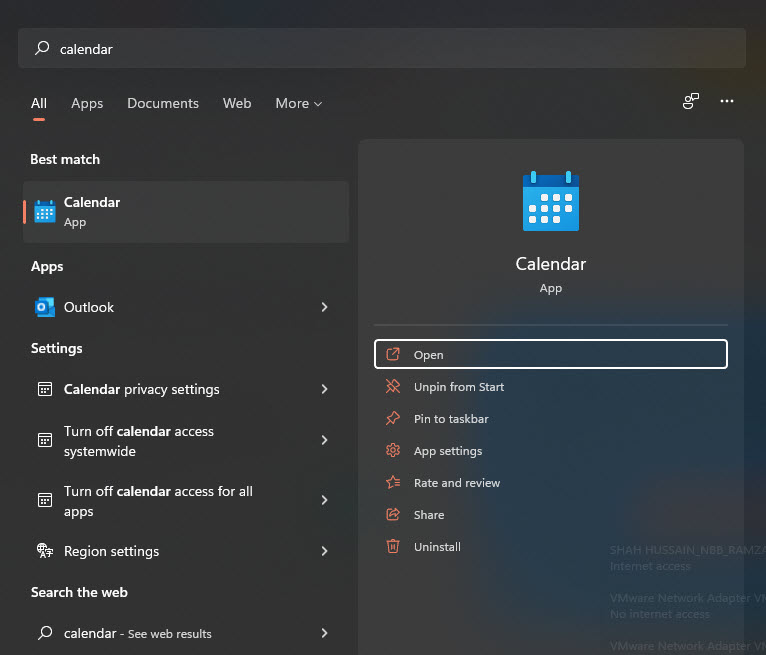This screenshot has width=766, height=655.
Task: Click the Calendar title in the details pane
Action: point(551,264)
